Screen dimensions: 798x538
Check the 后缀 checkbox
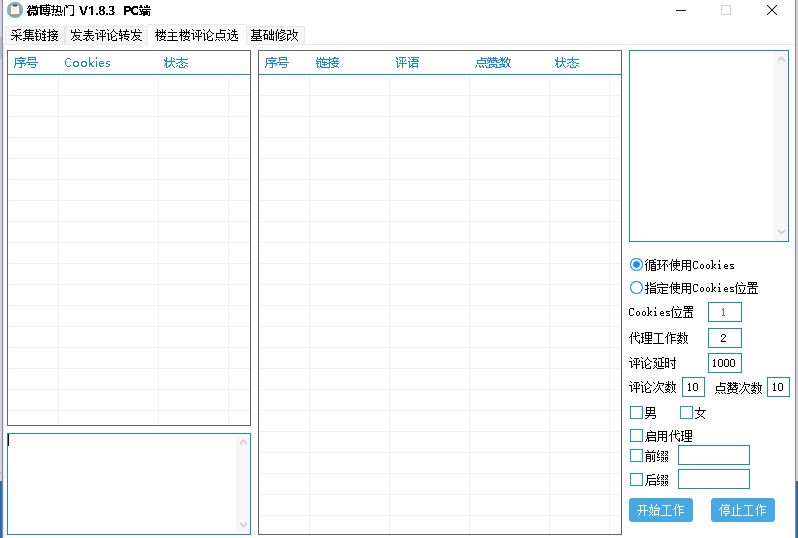click(x=637, y=479)
